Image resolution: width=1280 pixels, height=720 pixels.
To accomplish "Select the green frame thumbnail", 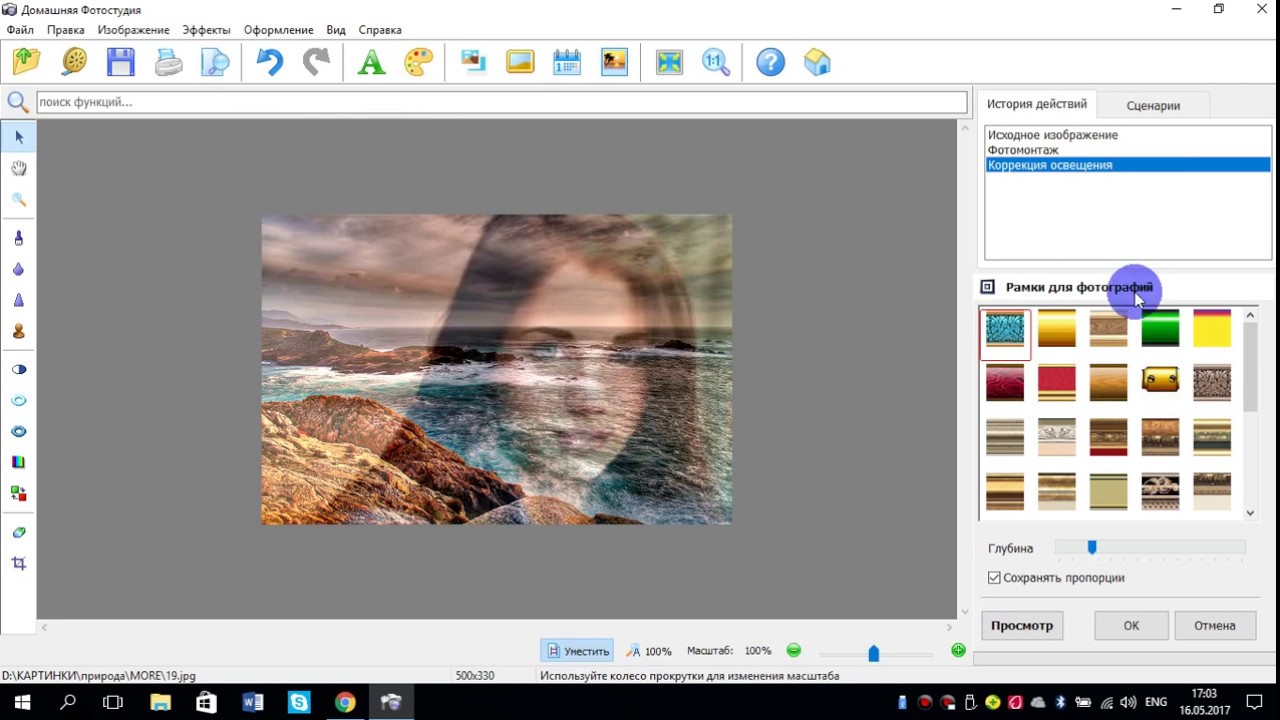I will [1160, 328].
